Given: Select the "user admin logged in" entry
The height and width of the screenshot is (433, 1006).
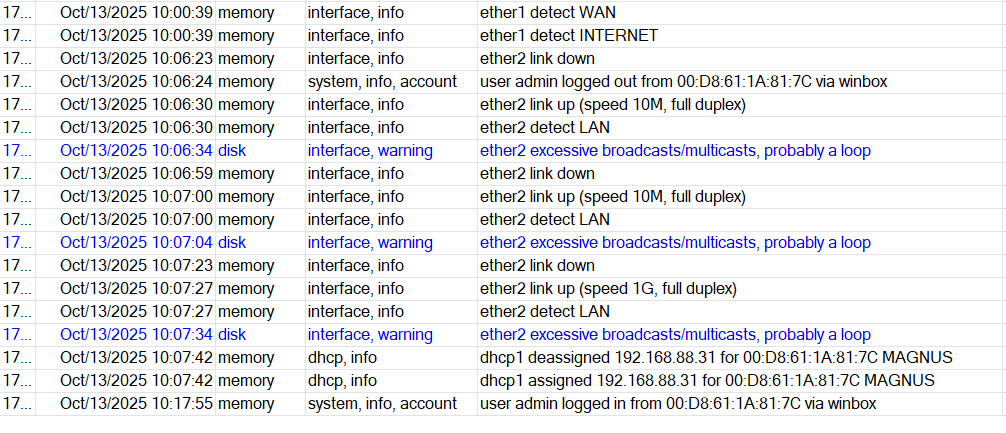Looking at the screenshot, I should pyautogui.click(x=678, y=404).
